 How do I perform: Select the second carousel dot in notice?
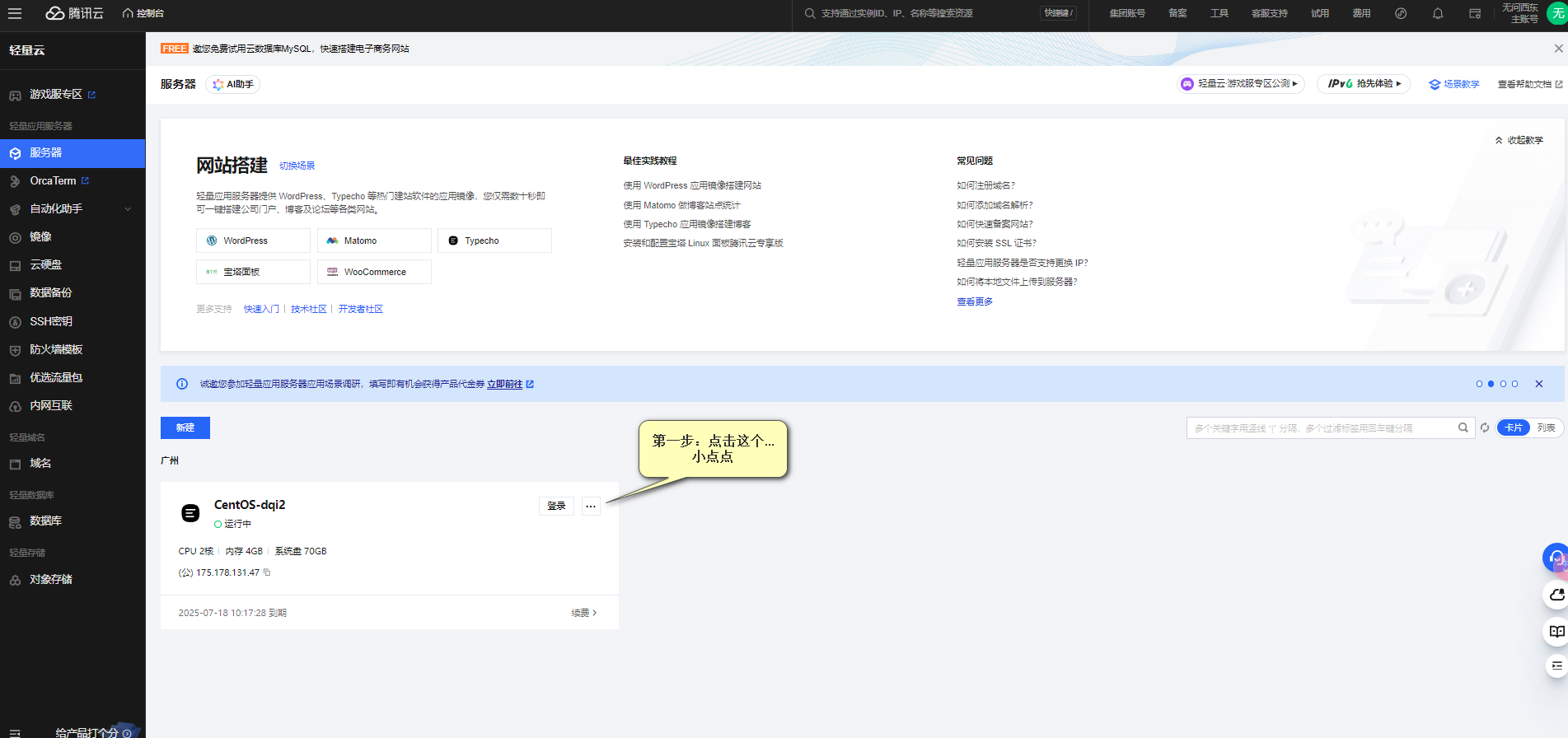pos(1491,384)
